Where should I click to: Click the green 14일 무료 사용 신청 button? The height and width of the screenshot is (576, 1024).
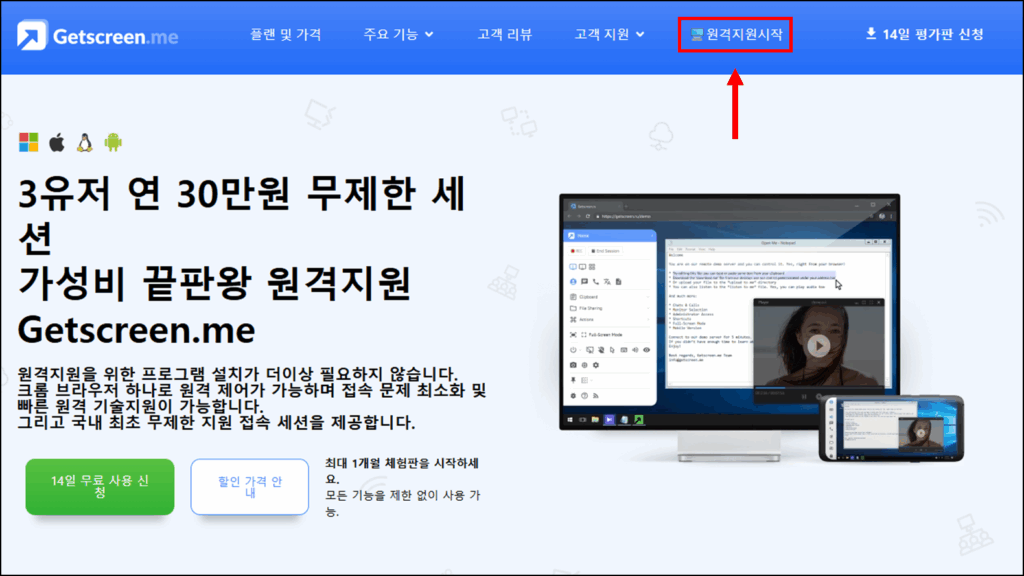pos(100,487)
